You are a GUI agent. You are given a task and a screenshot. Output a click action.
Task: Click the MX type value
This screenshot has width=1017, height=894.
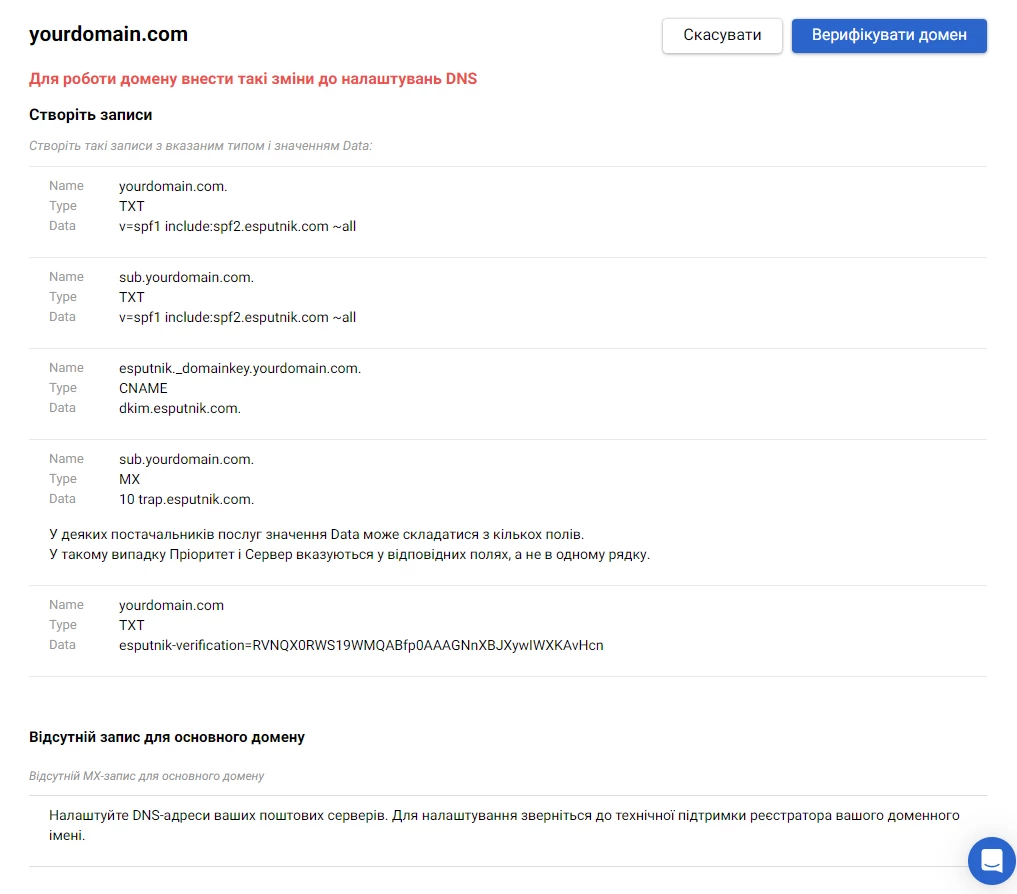pyautogui.click(x=130, y=479)
